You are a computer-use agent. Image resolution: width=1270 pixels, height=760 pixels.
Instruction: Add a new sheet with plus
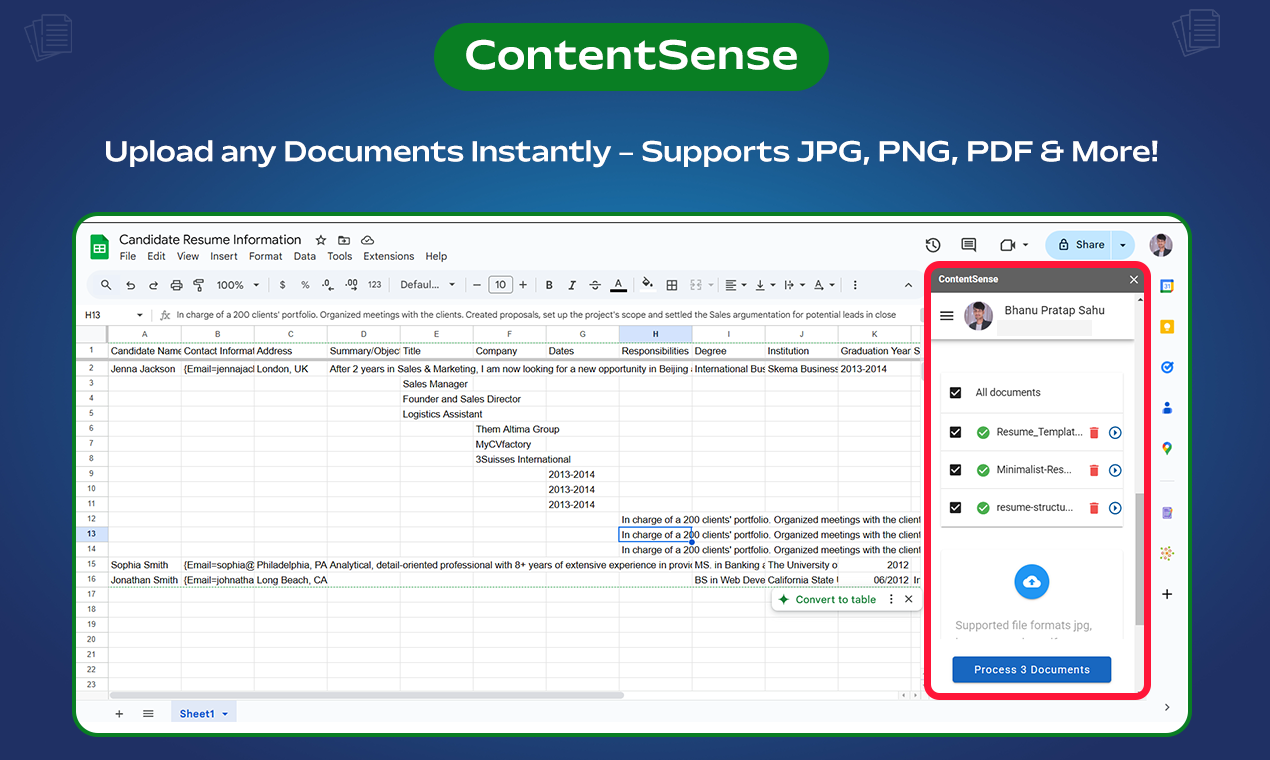[x=119, y=714]
